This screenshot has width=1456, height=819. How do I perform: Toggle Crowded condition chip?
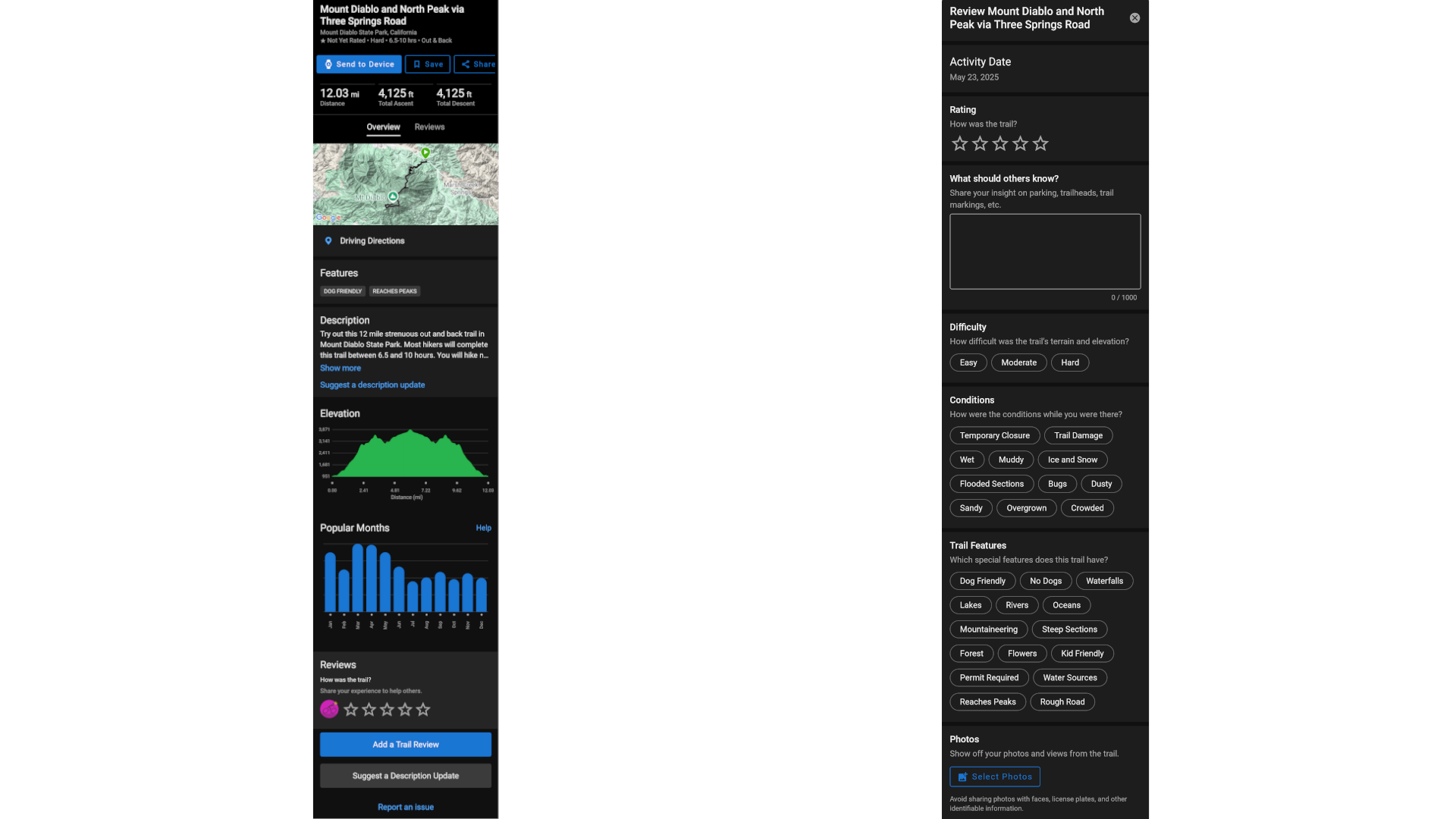pos(1087,509)
